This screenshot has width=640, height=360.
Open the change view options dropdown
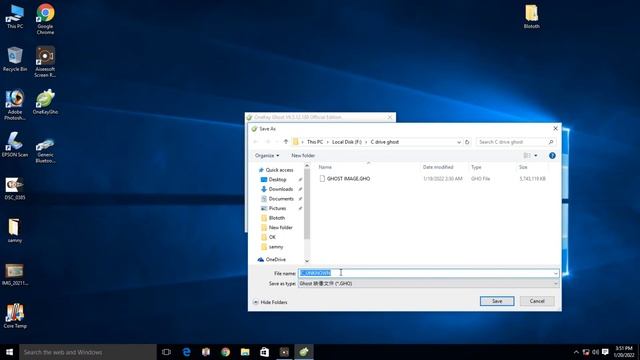pos(536,156)
